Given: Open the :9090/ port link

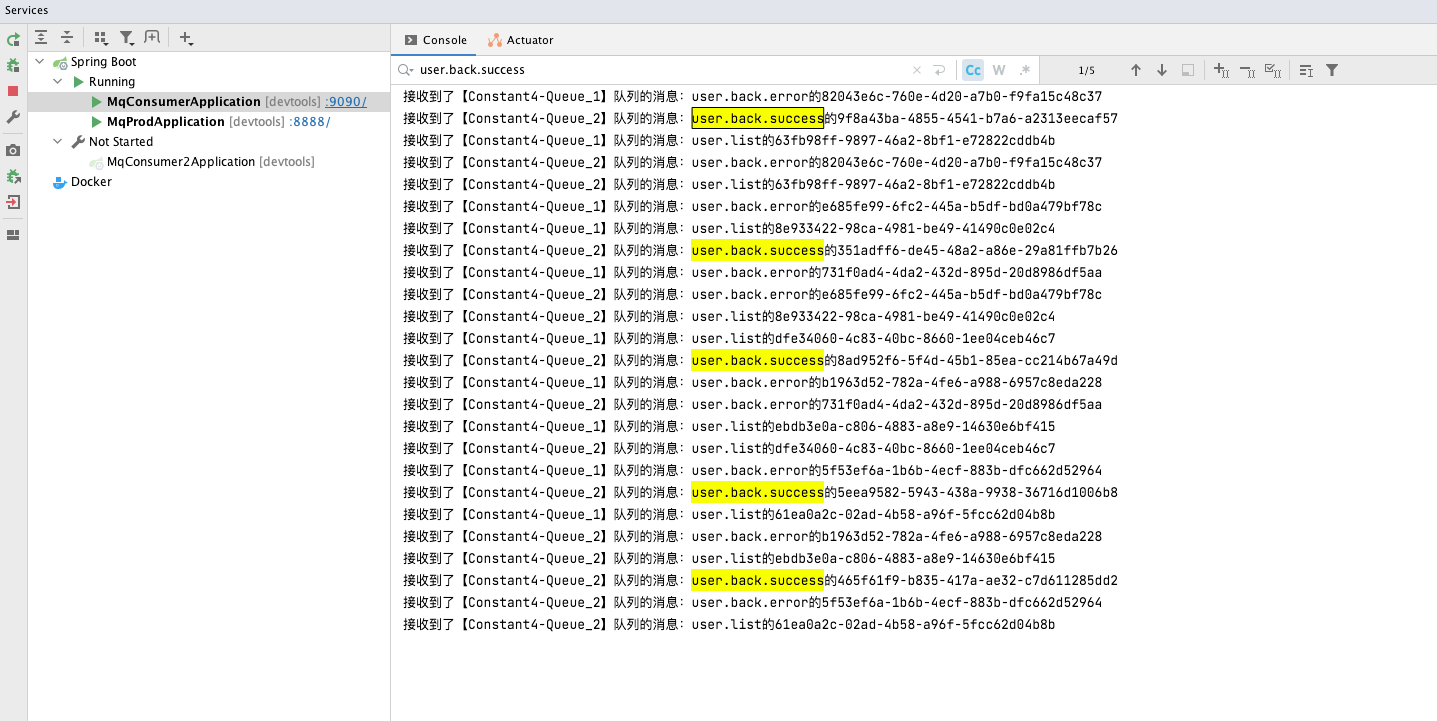Looking at the screenshot, I should click(346, 102).
